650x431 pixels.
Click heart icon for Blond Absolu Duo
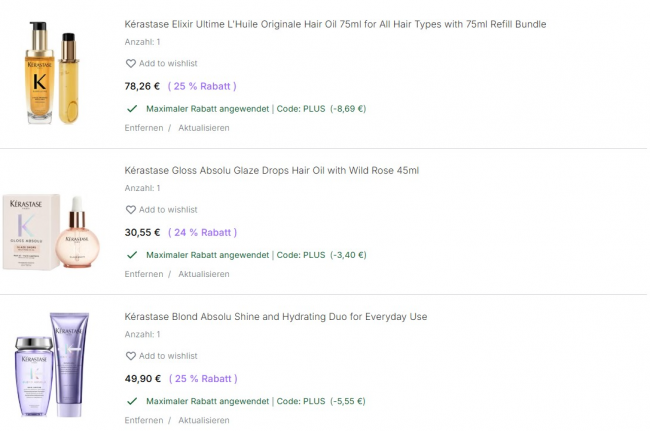(x=130, y=356)
